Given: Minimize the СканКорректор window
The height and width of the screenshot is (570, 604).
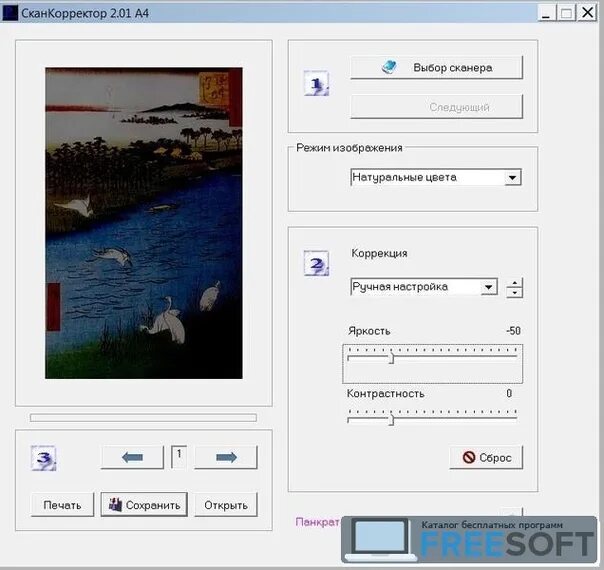Looking at the screenshot, I should tap(546, 13).
